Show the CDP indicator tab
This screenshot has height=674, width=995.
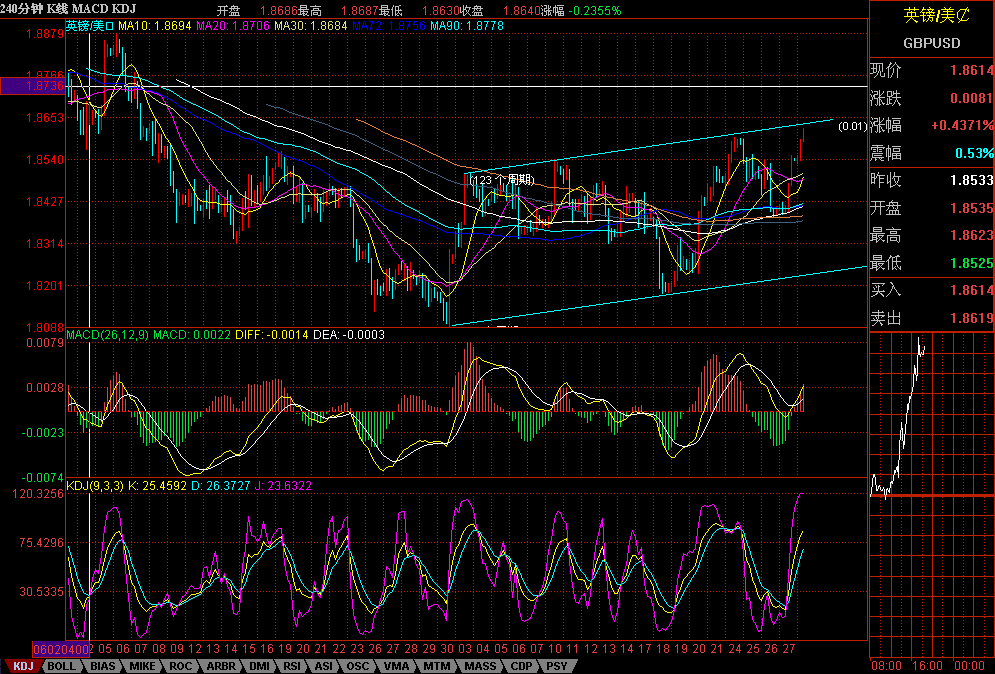pos(522,666)
